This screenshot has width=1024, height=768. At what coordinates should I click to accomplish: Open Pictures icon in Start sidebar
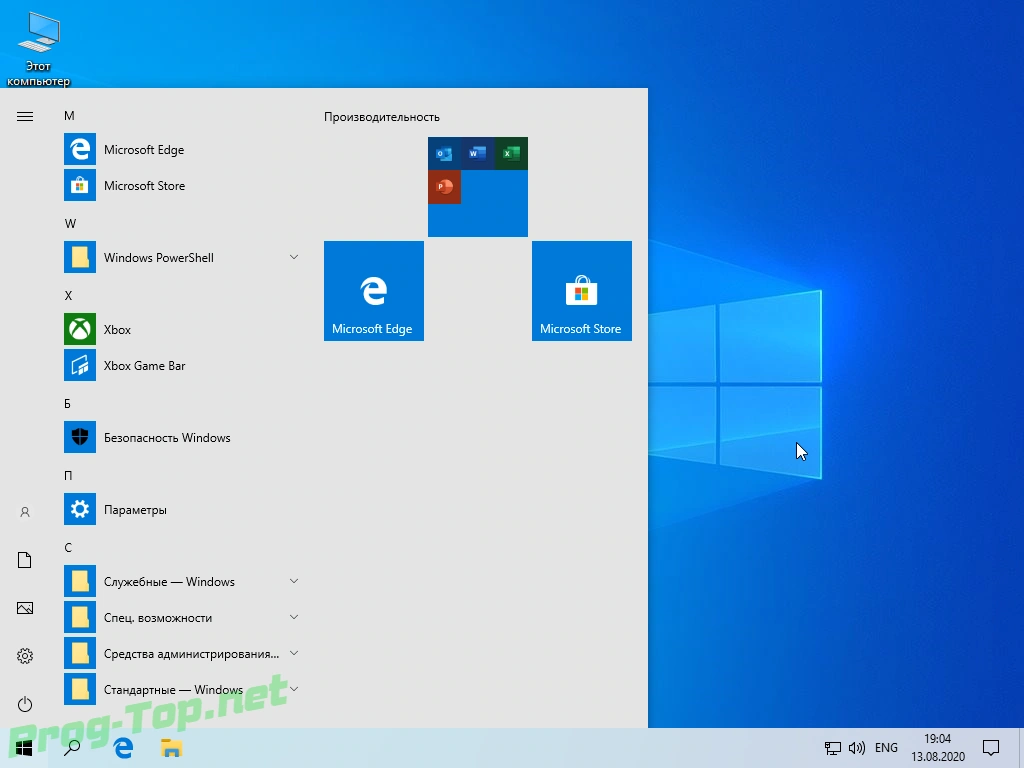tap(25, 608)
